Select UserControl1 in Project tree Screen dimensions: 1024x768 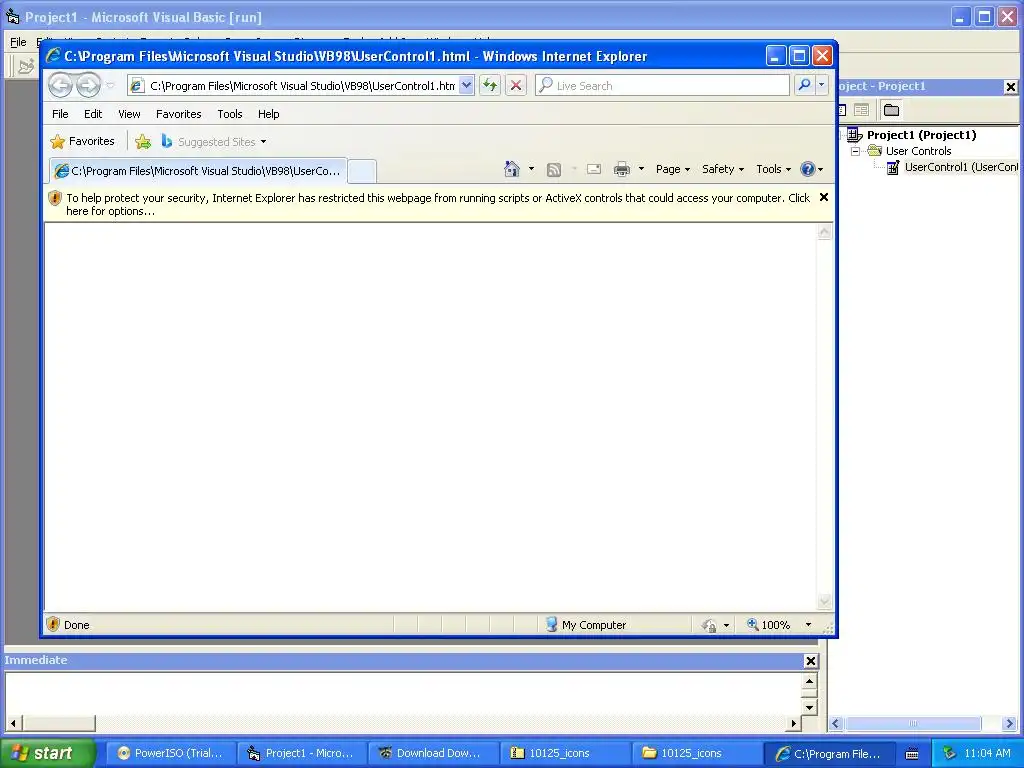961,167
